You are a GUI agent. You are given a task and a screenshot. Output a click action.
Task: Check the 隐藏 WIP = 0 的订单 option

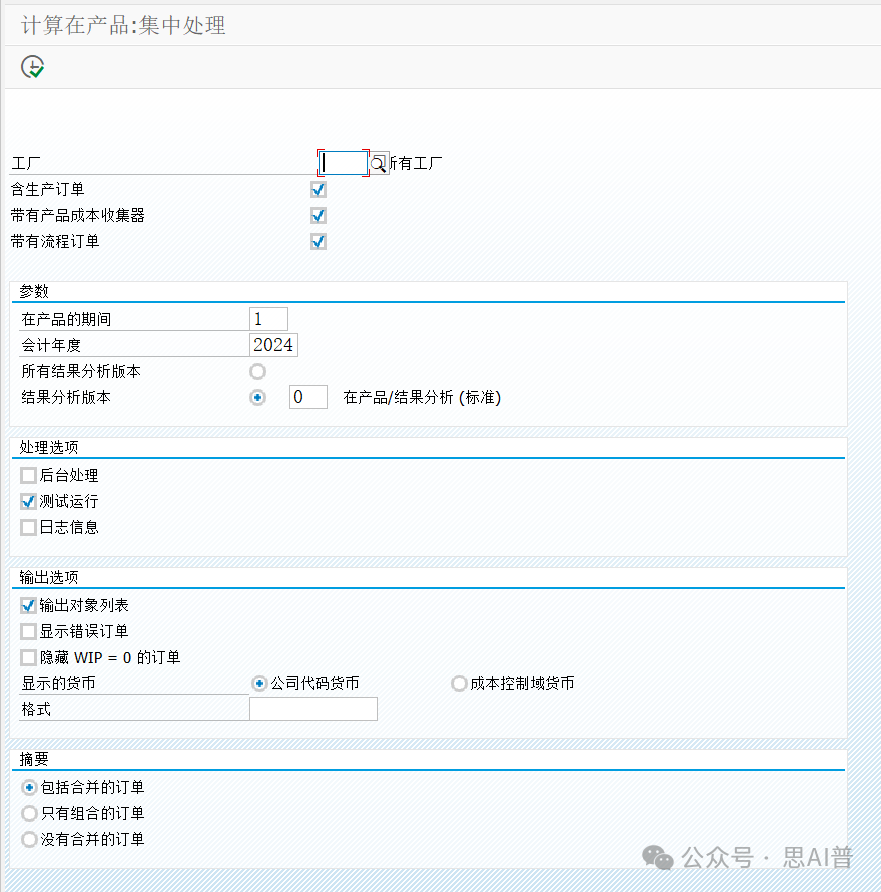(x=28, y=658)
